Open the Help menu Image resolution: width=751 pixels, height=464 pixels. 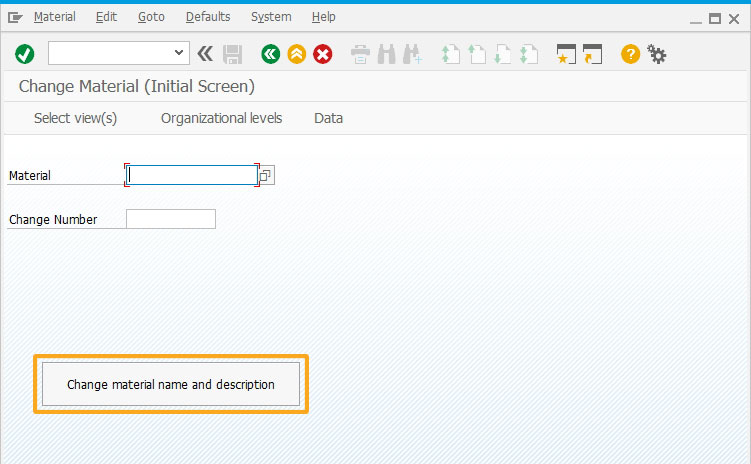324,17
